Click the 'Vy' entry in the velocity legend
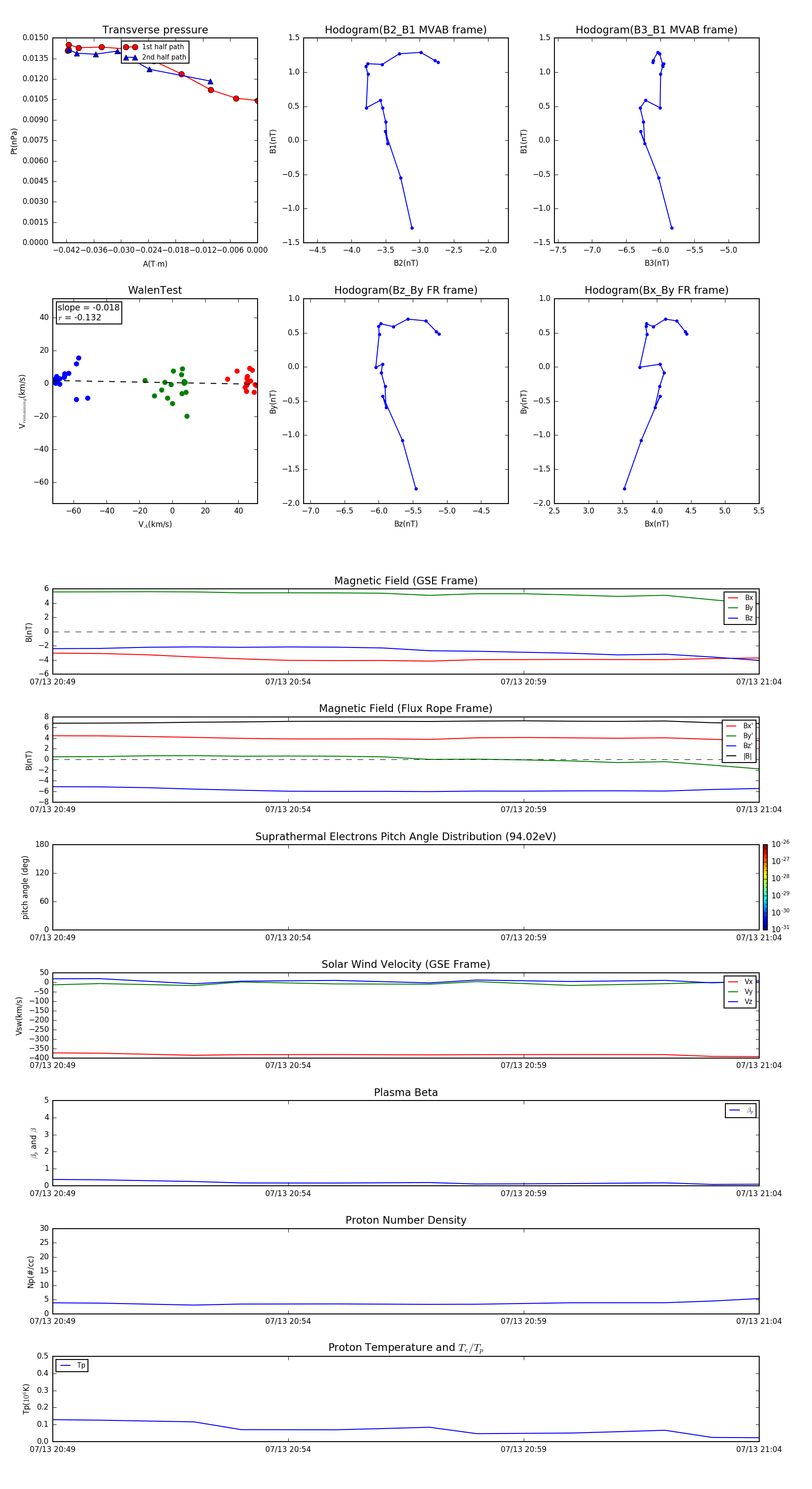Viewport: 812px width, 1489px height. tap(740, 991)
